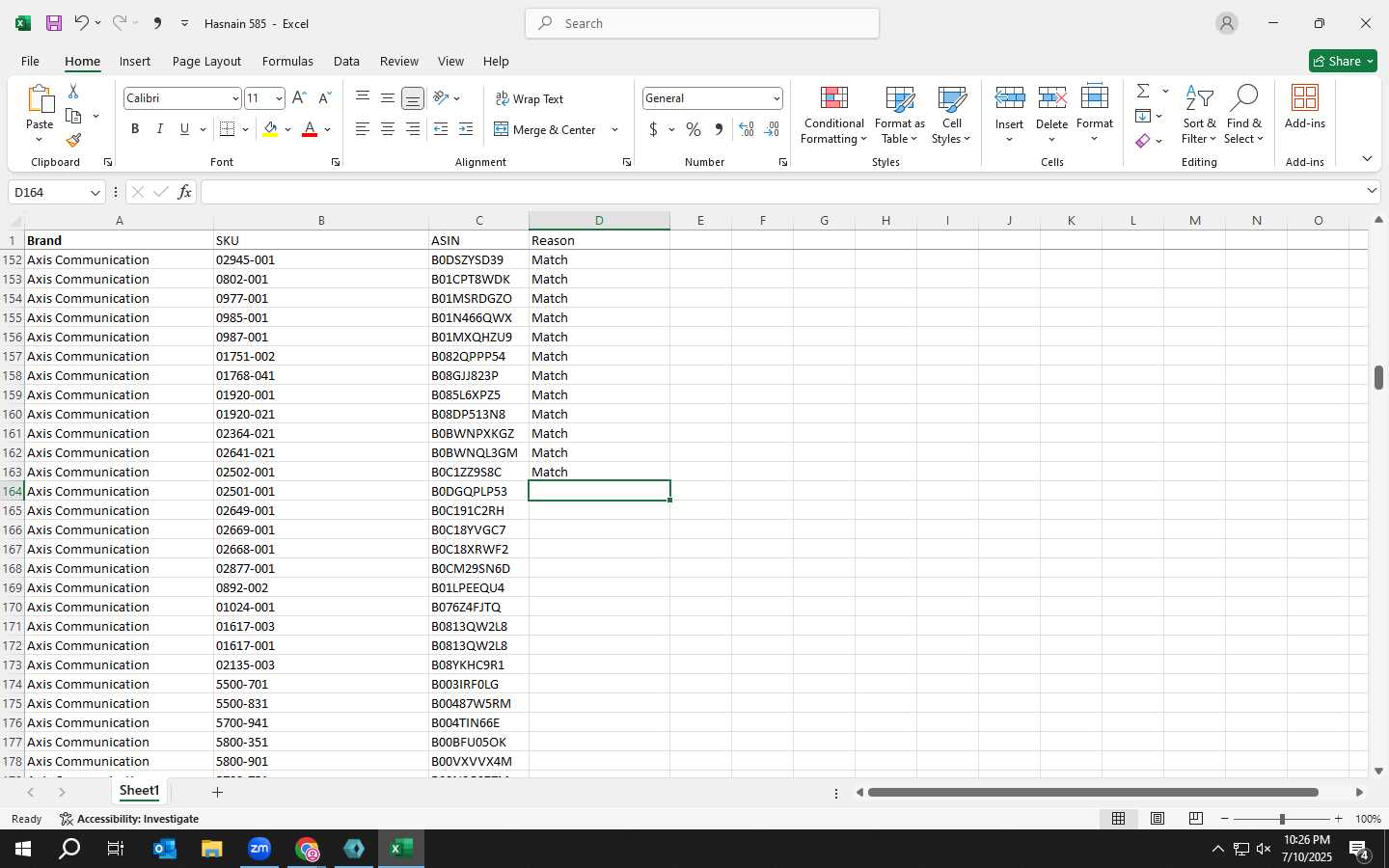Set horizontal alignment to Align Left
The width and height of the screenshot is (1389, 868).
[363, 129]
